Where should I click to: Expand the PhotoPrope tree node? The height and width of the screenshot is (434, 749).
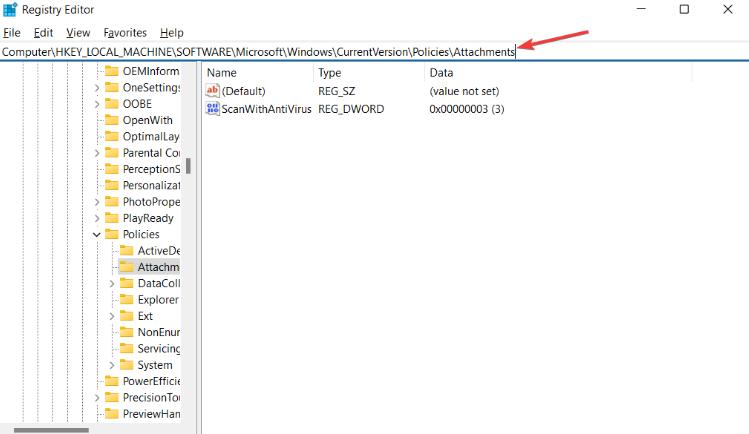[x=97, y=202]
